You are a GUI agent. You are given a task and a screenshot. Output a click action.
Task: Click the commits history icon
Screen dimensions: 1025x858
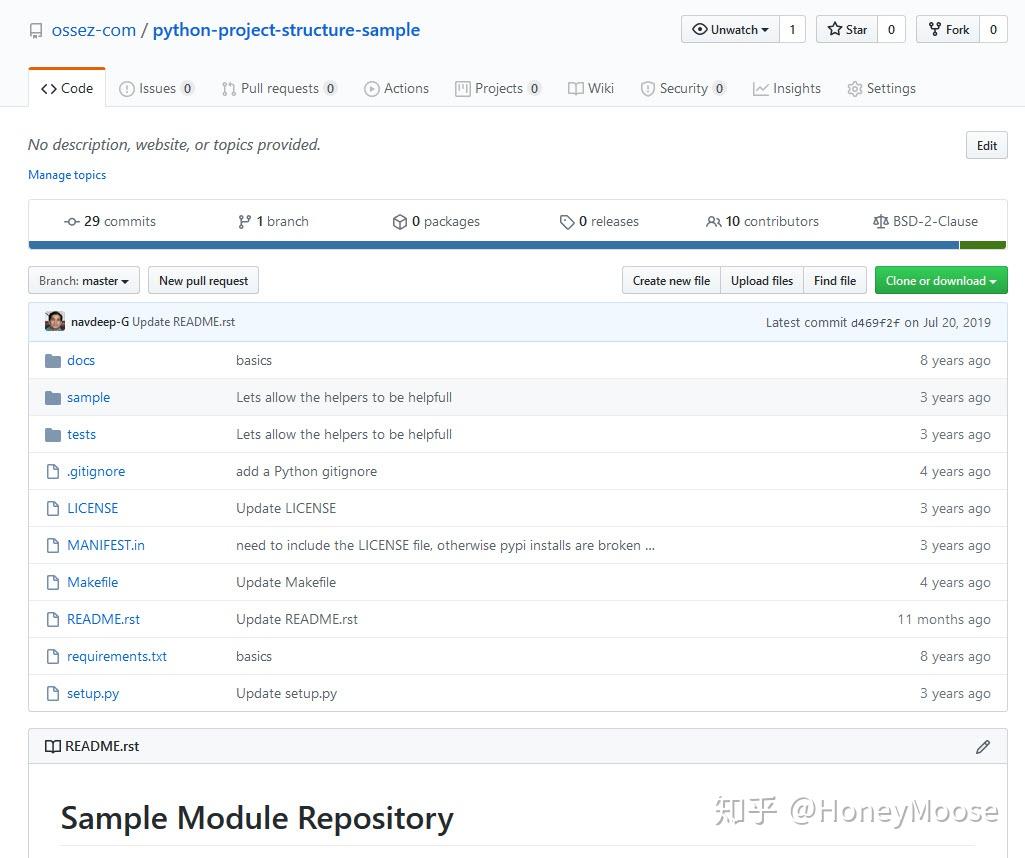72,222
